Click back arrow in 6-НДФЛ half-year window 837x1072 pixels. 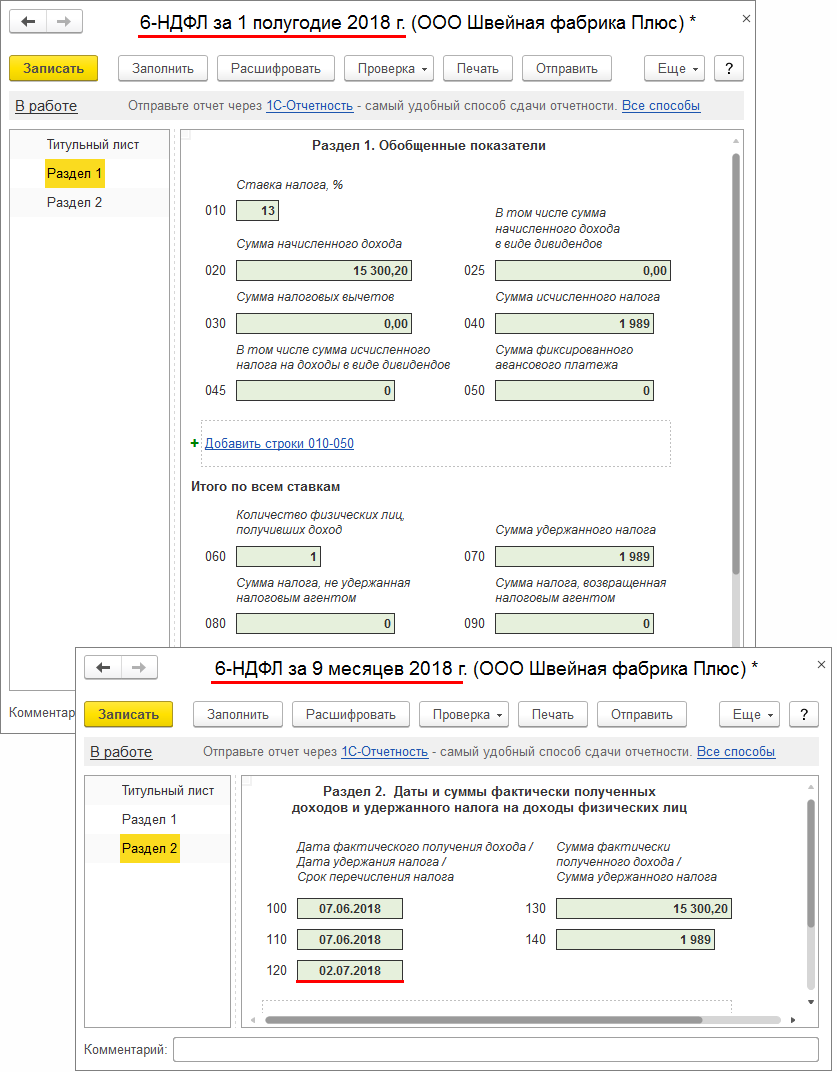(x=29, y=21)
